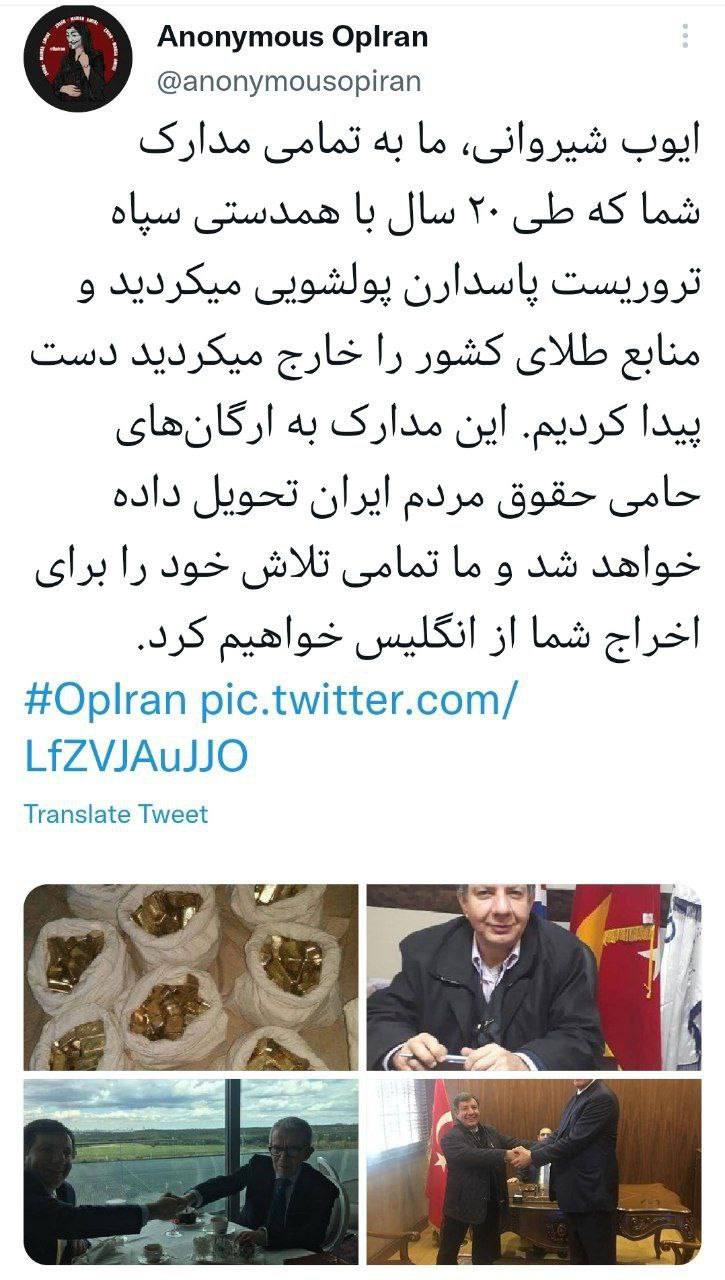Open the Anonymous OpIran display name
Screen dimensions: 725x1280
point(292,37)
